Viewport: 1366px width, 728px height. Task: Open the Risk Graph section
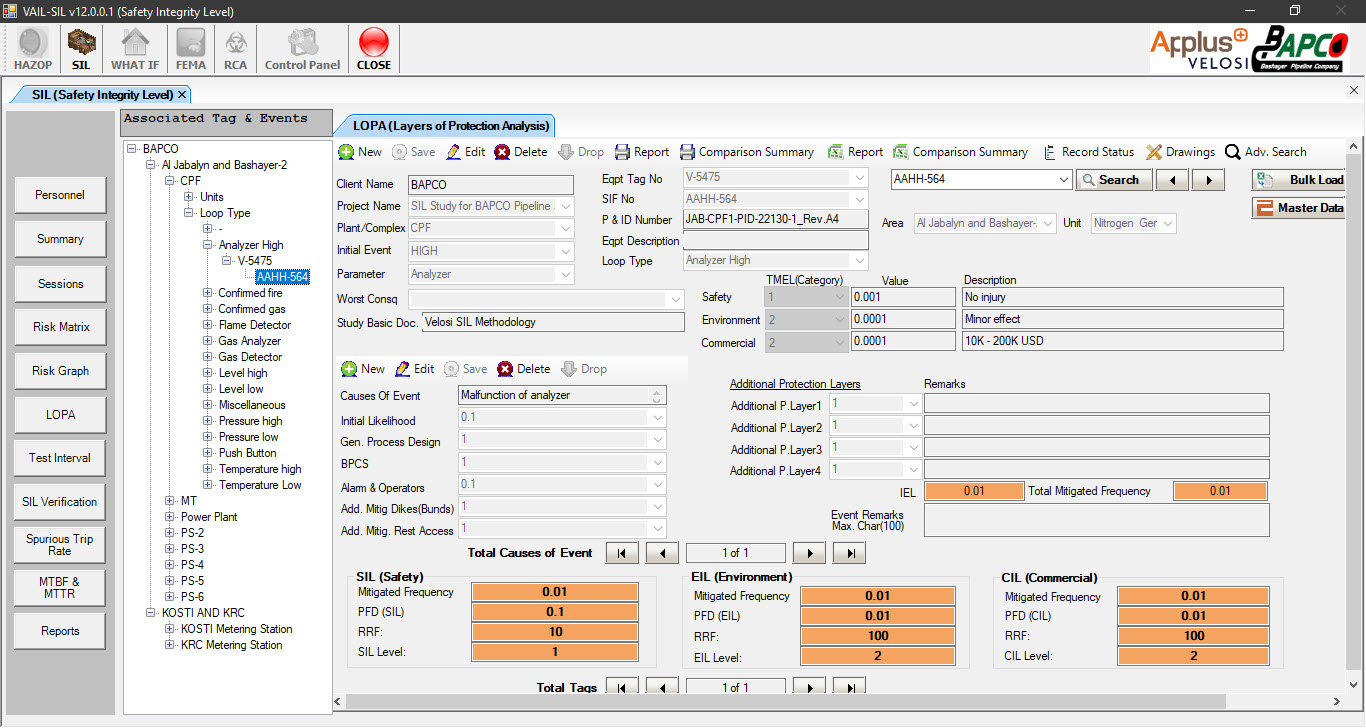point(60,371)
